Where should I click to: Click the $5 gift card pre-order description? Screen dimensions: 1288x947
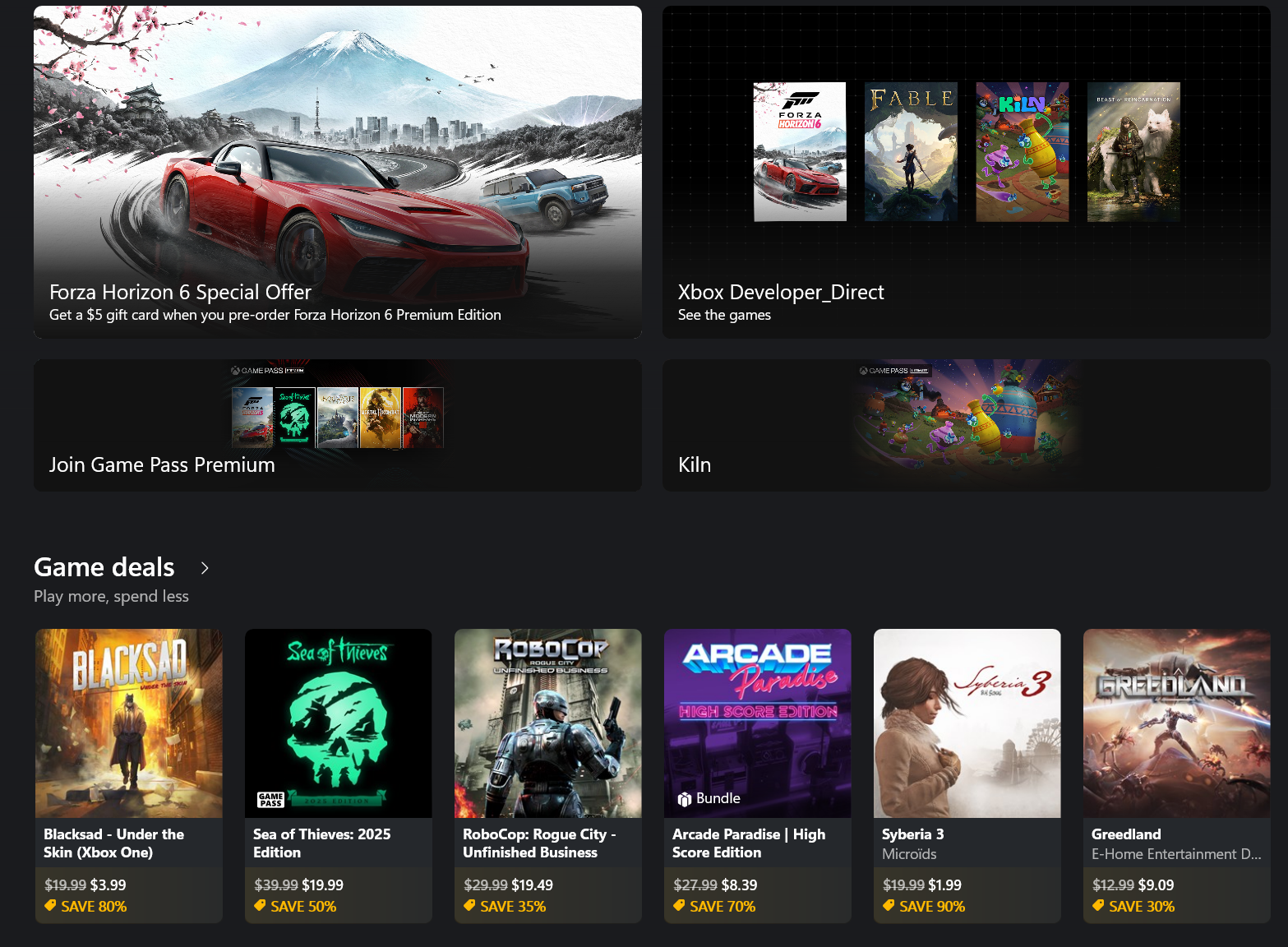click(x=275, y=315)
